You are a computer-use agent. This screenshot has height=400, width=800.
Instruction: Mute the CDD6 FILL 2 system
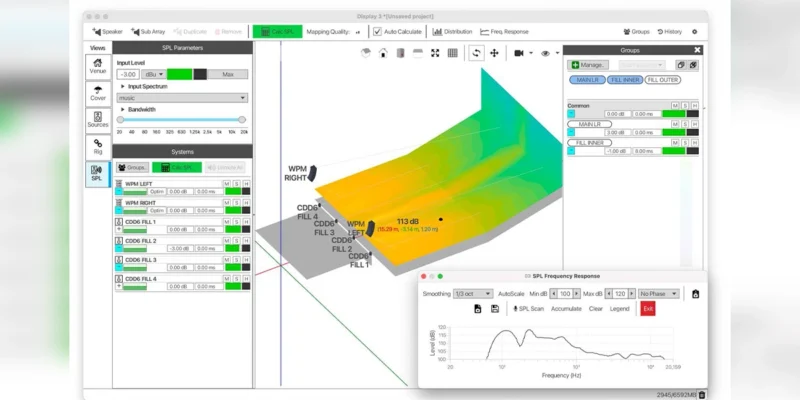(x=227, y=241)
